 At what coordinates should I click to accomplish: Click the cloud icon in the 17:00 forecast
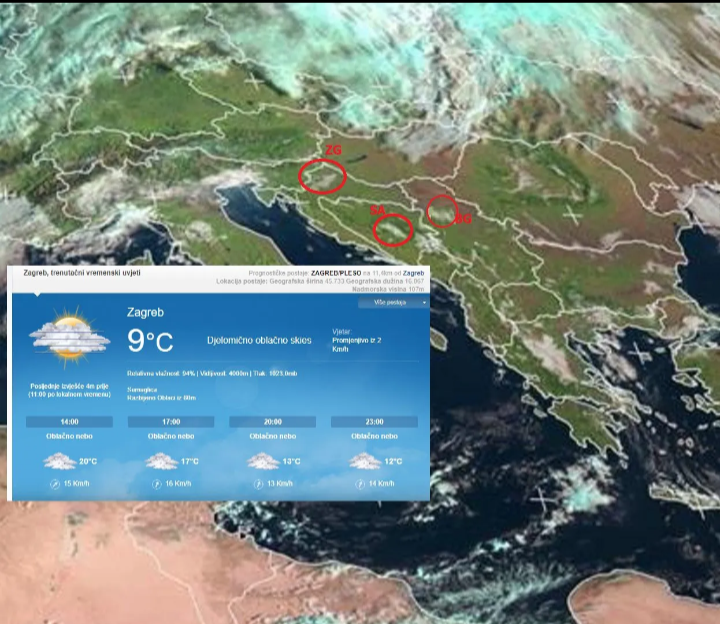pos(160,461)
